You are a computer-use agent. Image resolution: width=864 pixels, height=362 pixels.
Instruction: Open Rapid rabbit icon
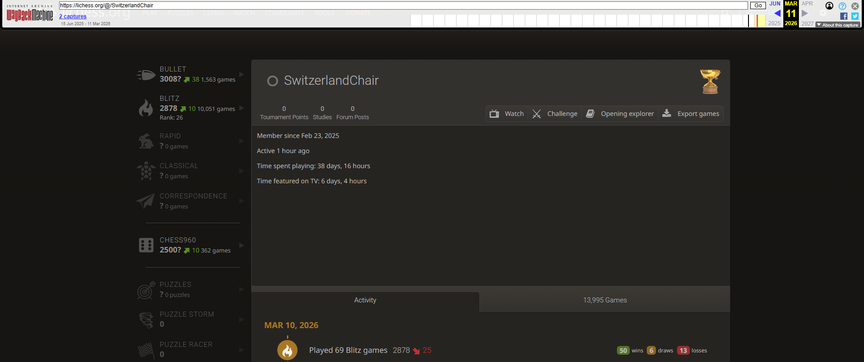[145, 141]
